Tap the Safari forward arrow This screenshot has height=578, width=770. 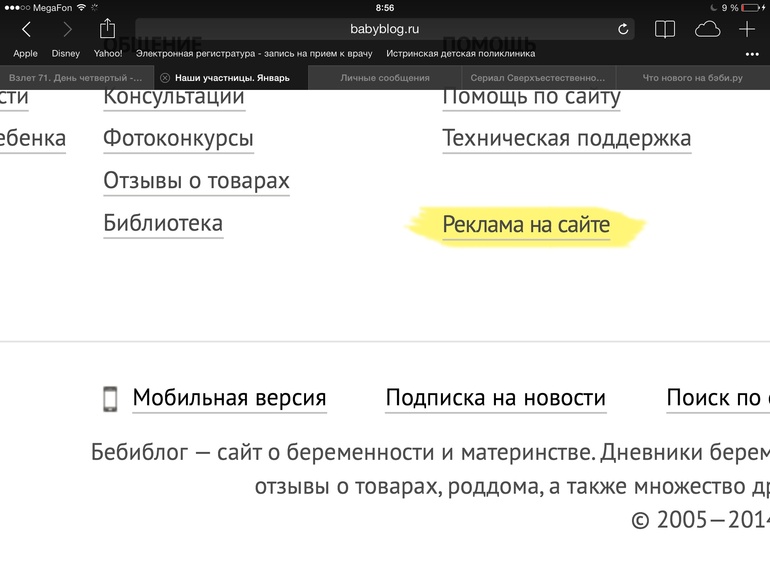pos(67,29)
